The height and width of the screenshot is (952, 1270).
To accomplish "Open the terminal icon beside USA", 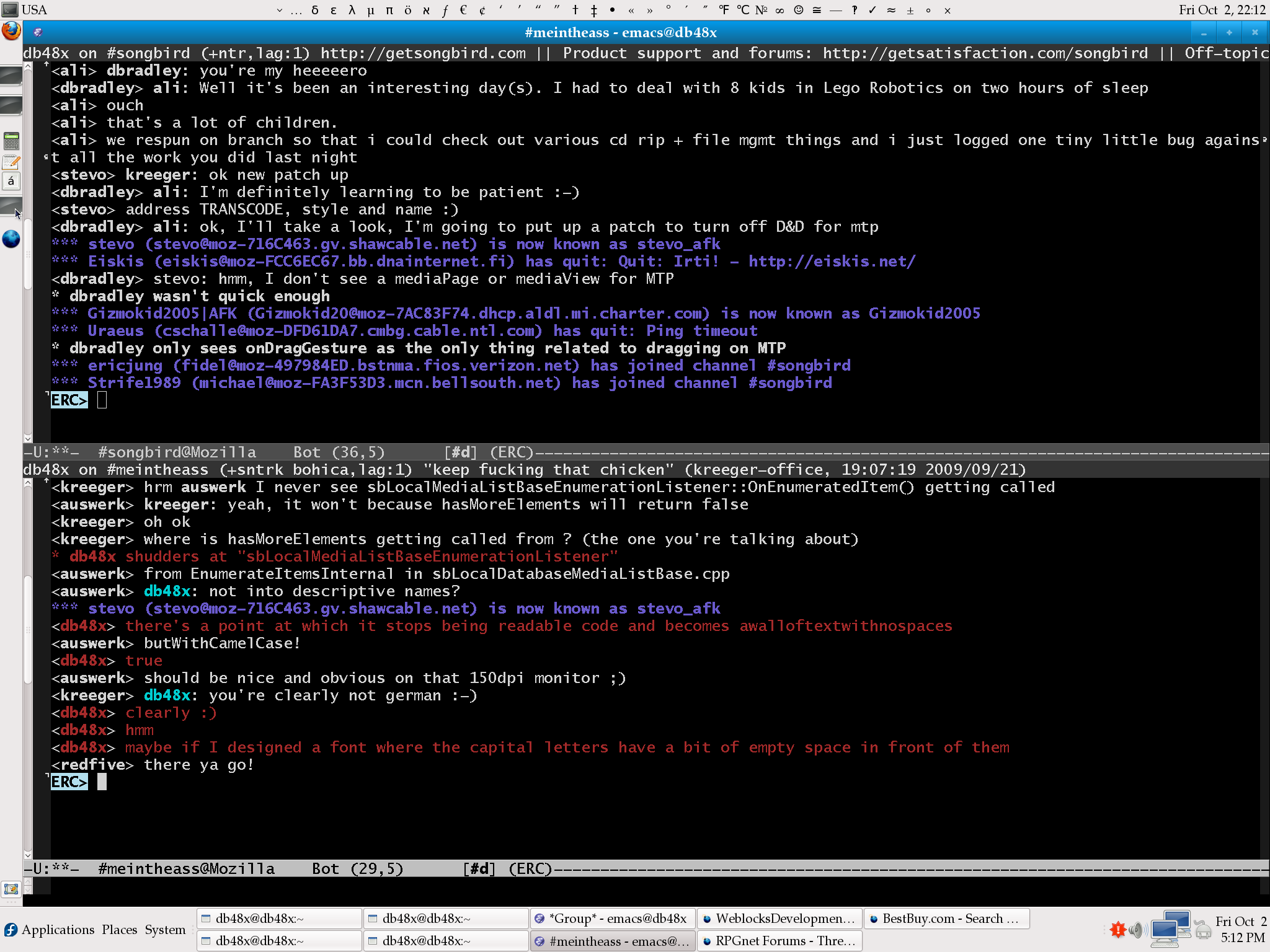I will (x=10, y=9).
